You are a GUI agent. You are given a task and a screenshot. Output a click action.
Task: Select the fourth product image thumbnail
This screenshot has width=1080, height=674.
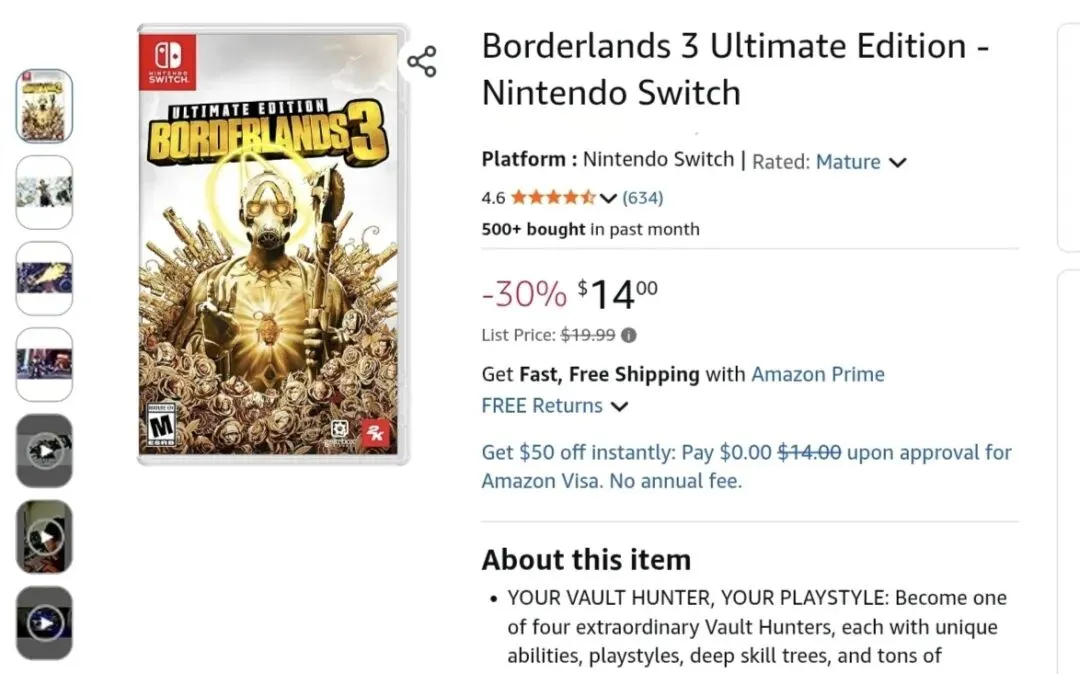pos(44,364)
